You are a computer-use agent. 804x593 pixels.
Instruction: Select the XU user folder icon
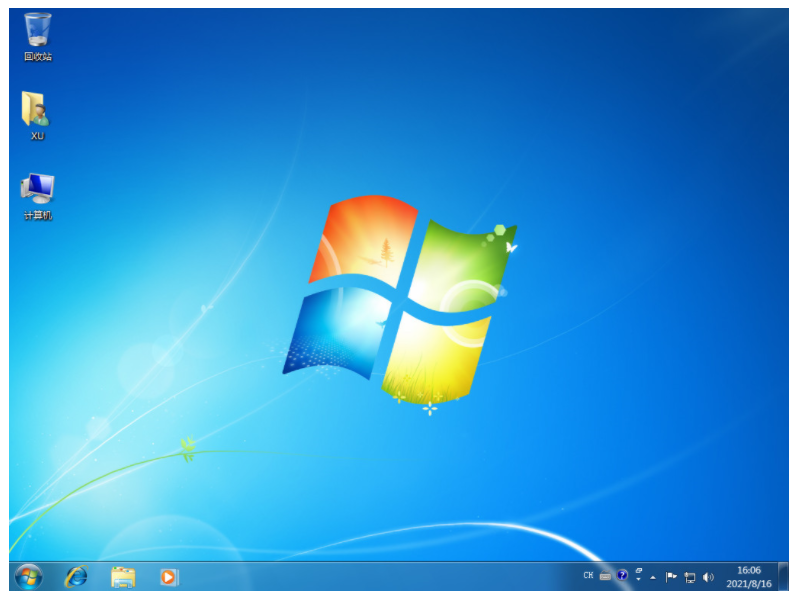pos(37,112)
